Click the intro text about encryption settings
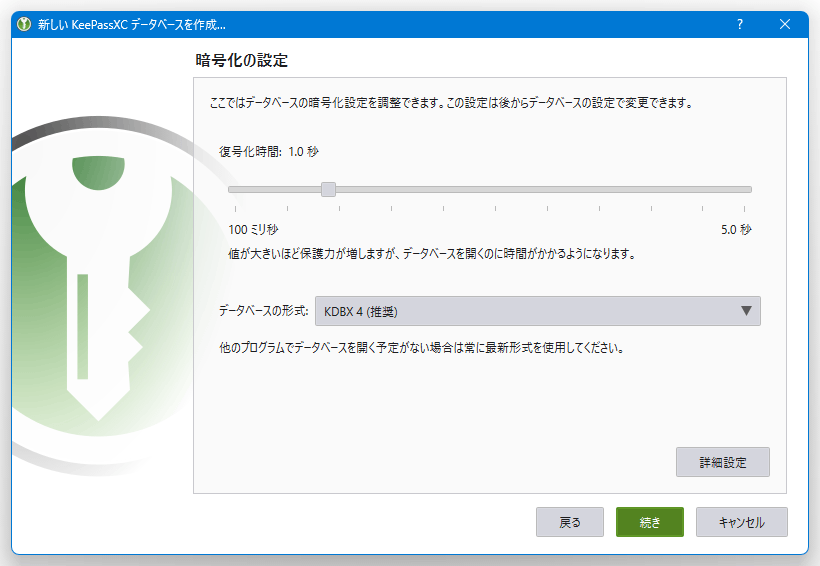 pos(451,103)
